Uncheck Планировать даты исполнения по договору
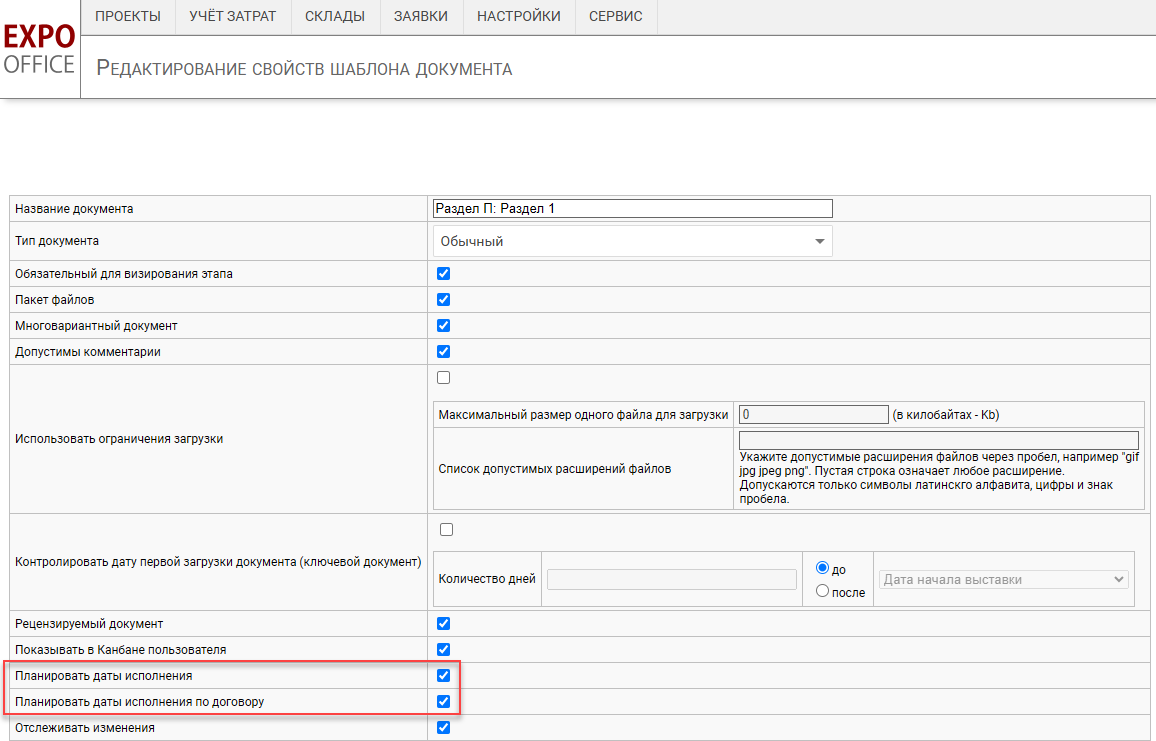 [x=444, y=702]
